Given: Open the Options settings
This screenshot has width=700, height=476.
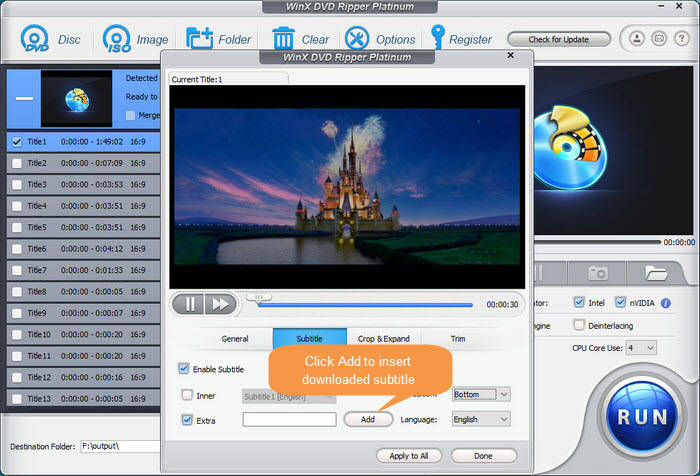Looking at the screenshot, I should tap(380, 39).
